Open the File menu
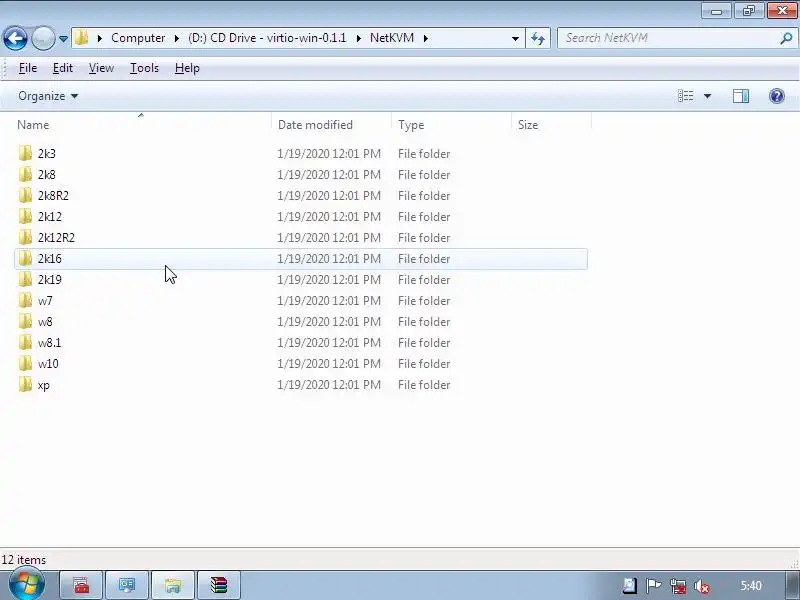This screenshot has width=800, height=600. click(28, 68)
